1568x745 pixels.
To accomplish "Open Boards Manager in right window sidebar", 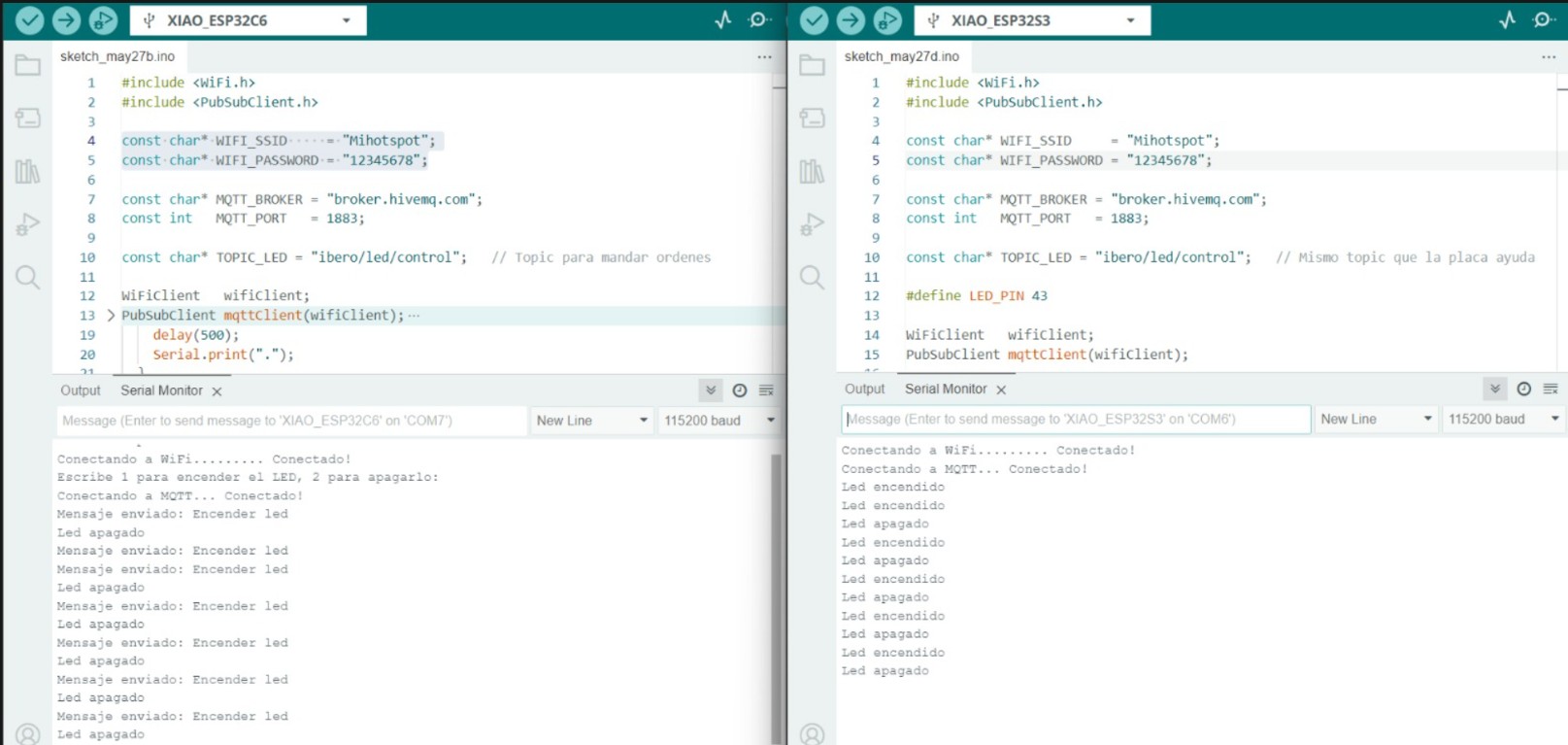I will click(812, 119).
